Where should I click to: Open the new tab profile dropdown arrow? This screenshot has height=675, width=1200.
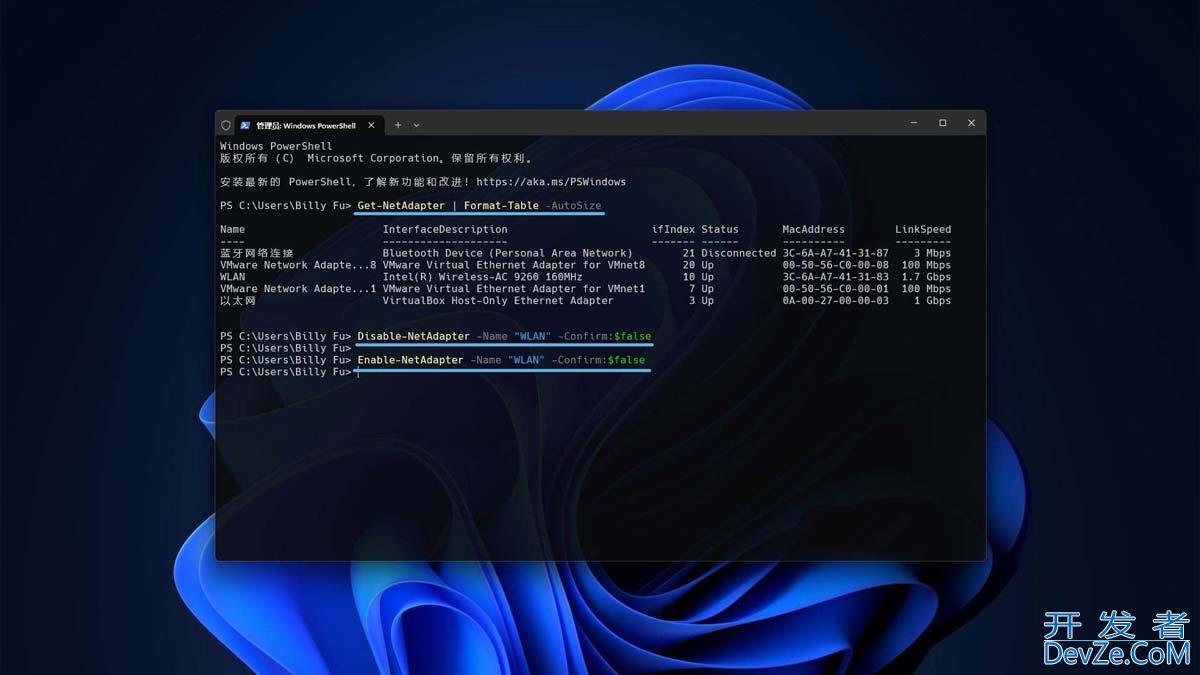pyautogui.click(x=416, y=125)
